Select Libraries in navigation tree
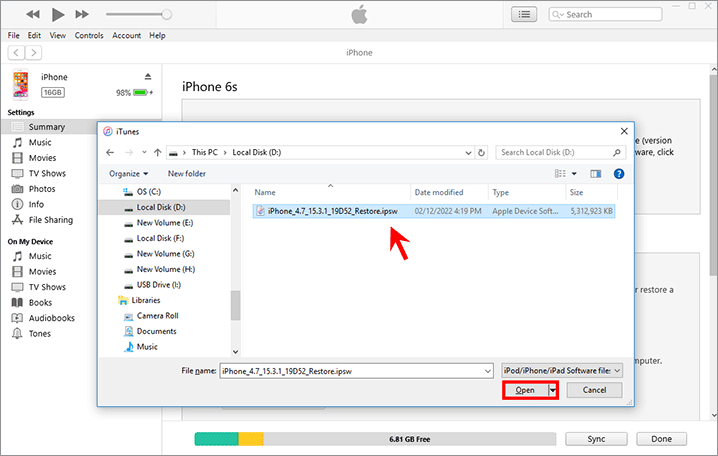Screen dimensions: 718x456 (x=146, y=301)
